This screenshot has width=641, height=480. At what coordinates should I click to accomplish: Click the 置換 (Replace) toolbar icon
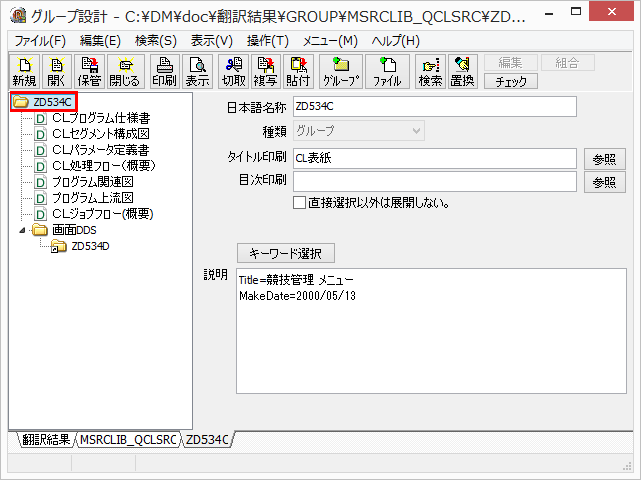point(462,72)
